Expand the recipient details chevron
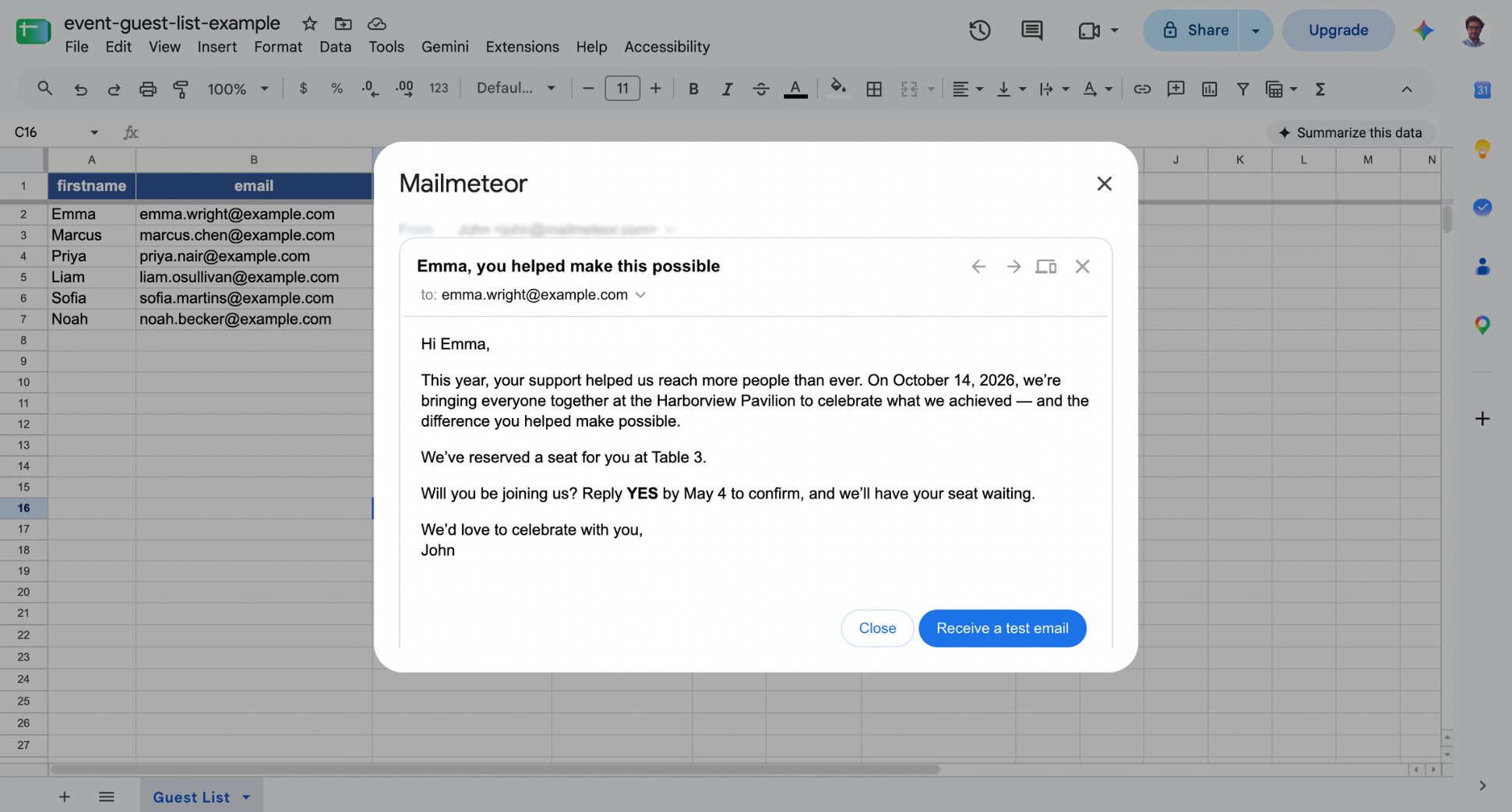Image resolution: width=1512 pixels, height=812 pixels. (640, 295)
